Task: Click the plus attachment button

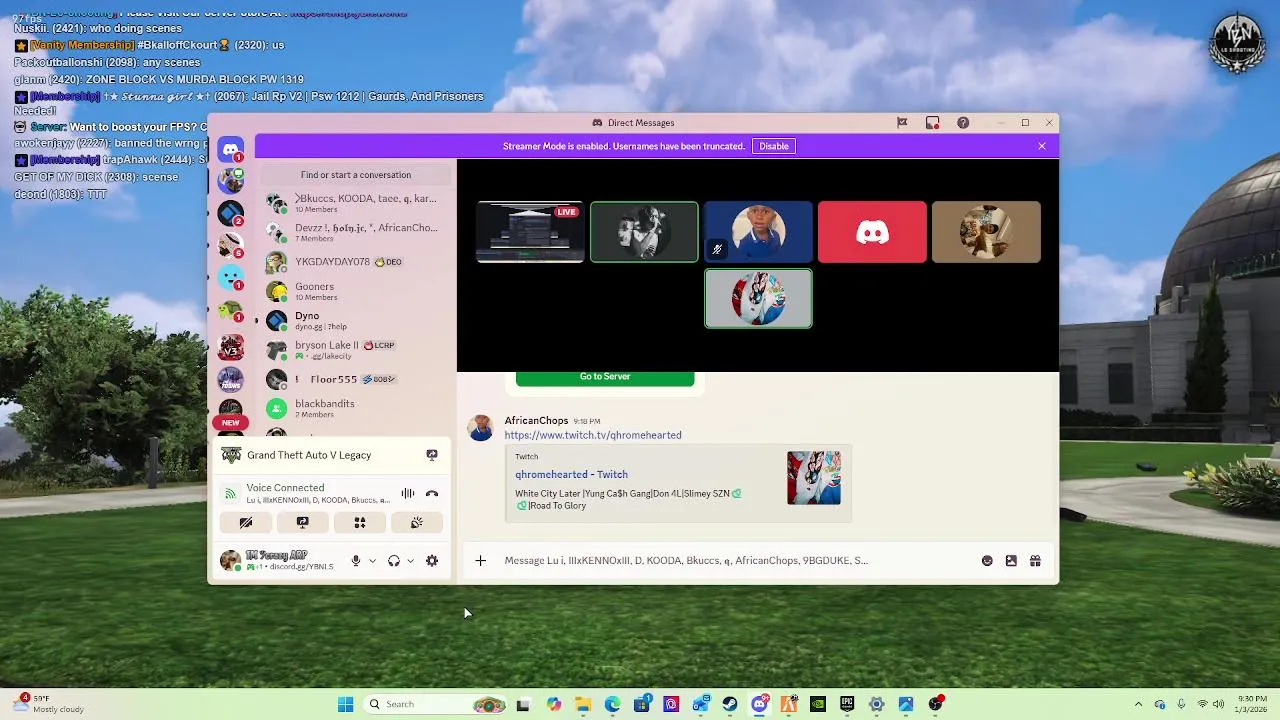Action: pyautogui.click(x=480, y=561)
